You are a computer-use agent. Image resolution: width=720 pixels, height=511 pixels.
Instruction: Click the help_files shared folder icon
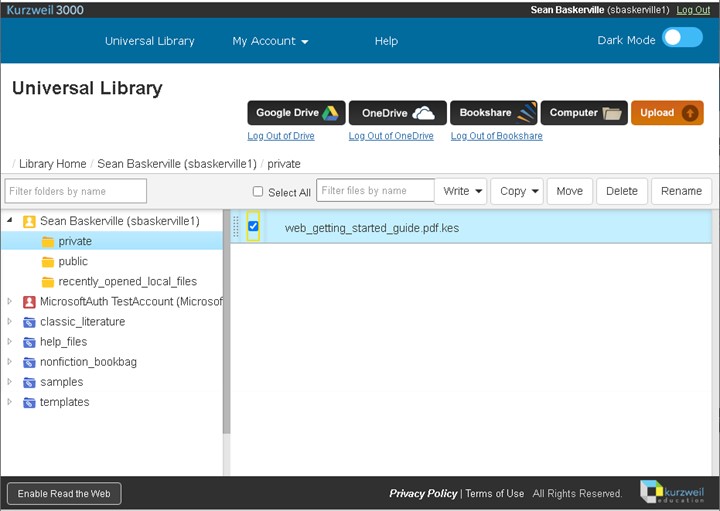29,343
